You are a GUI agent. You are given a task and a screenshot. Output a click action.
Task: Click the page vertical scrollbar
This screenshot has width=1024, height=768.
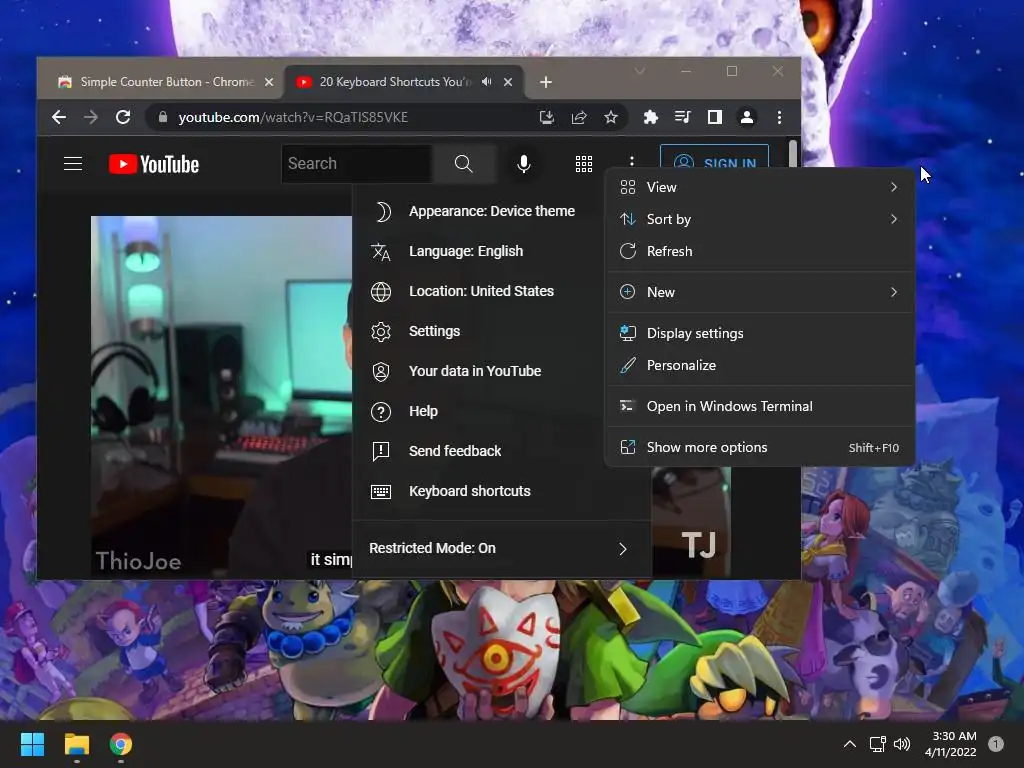pos(793,154)
